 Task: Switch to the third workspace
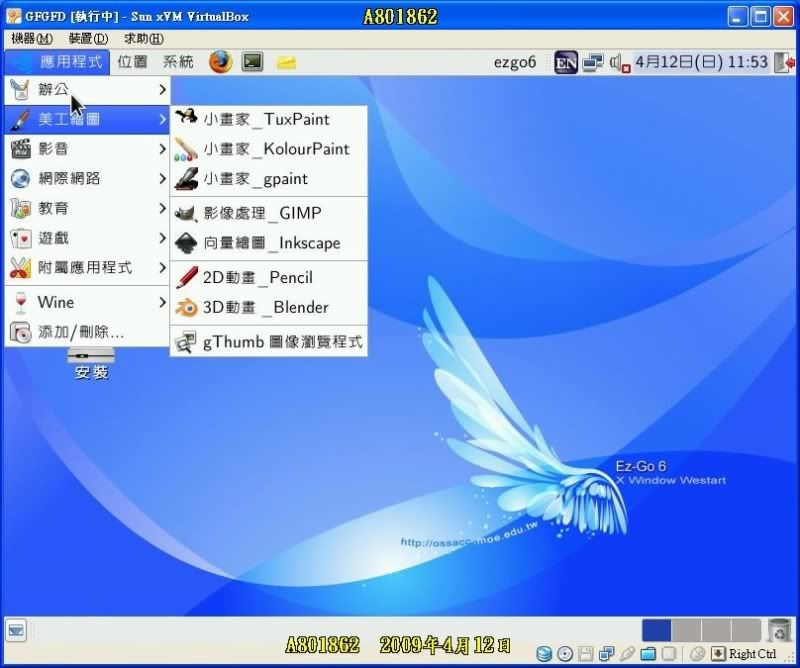[716, 630]
